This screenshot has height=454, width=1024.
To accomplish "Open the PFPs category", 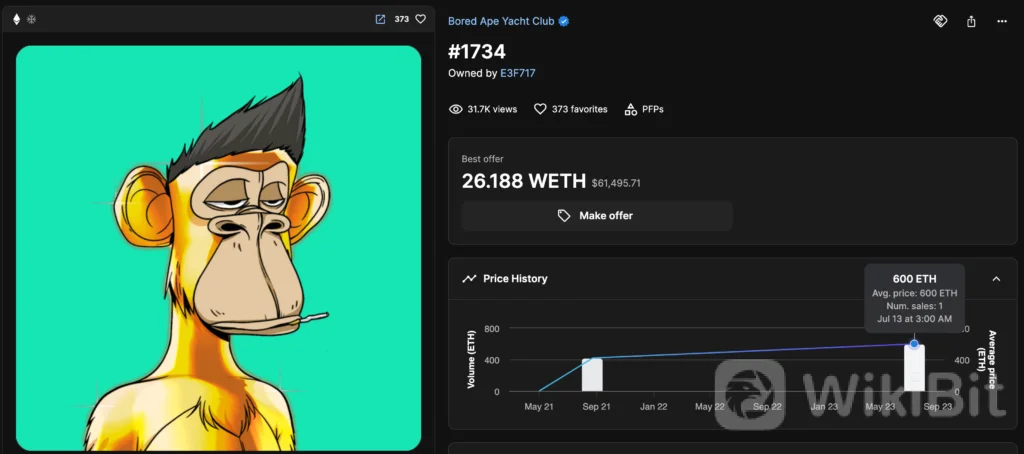I will click(x=644, y=109).
